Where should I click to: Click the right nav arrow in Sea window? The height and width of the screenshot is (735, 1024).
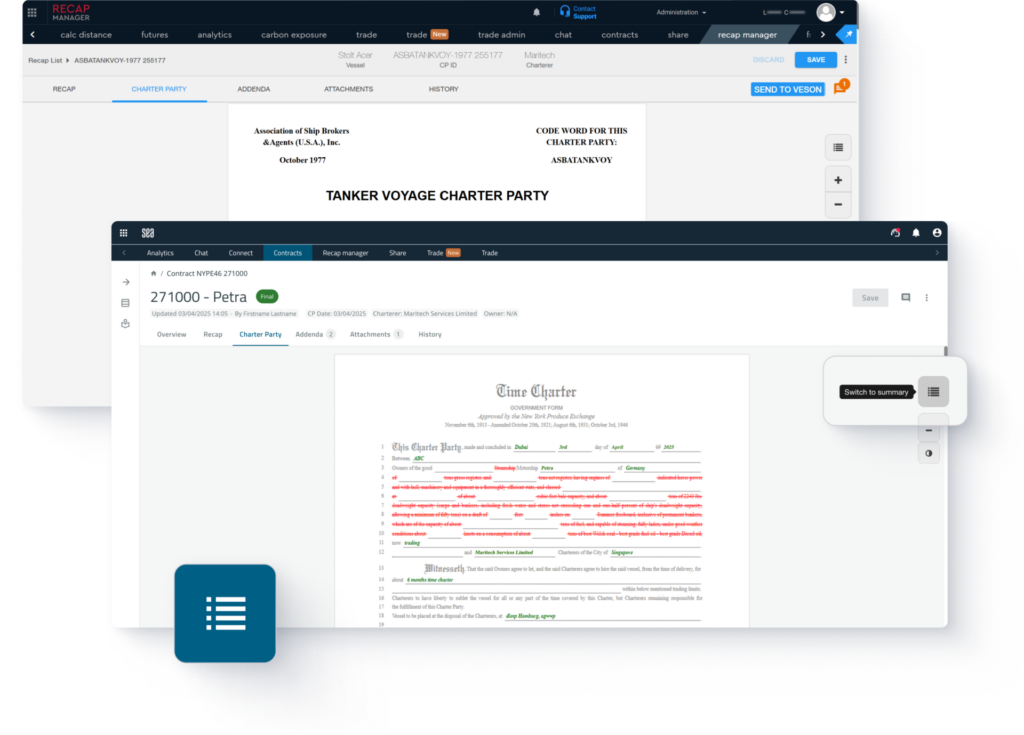tap(937, 253)
